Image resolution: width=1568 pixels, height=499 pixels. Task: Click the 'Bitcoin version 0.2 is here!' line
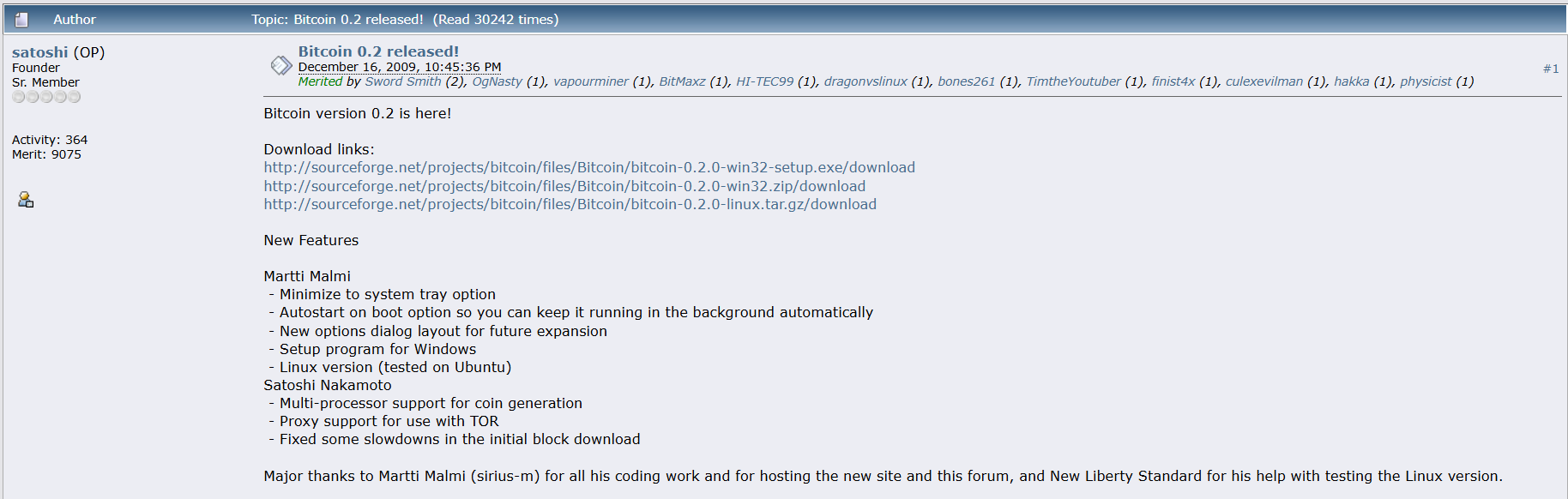[x=358, y=113]
